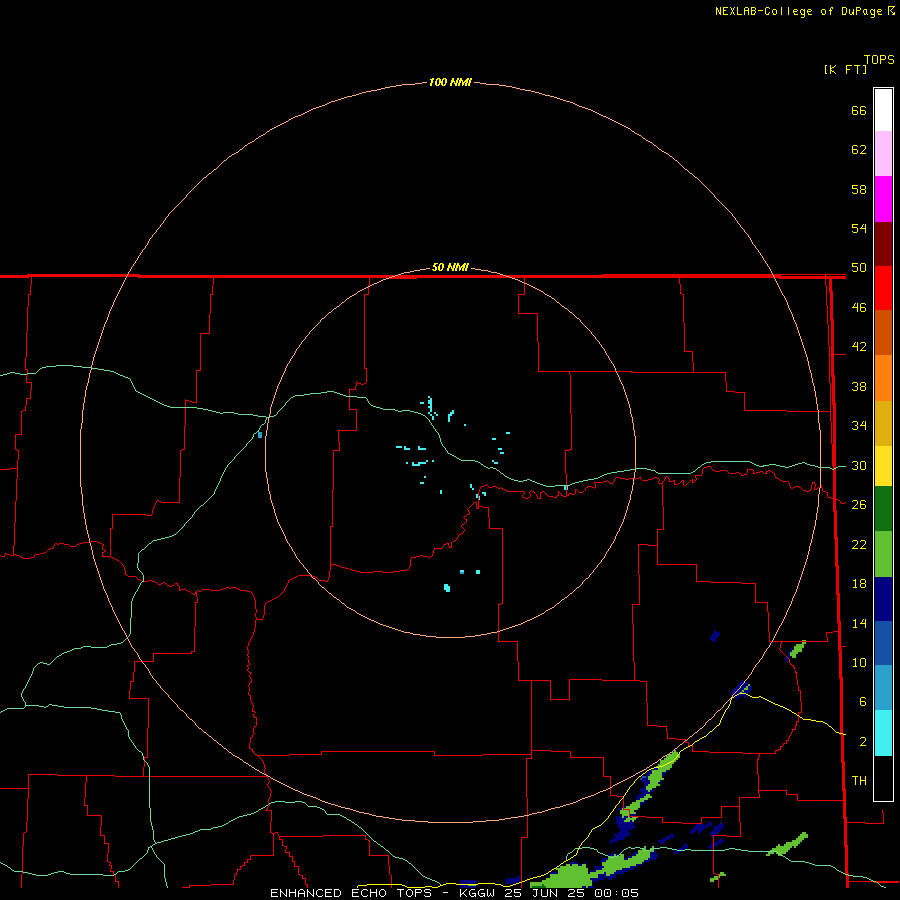Click the legend value '38'
900x900 pixels.
(x=859, y=386)
